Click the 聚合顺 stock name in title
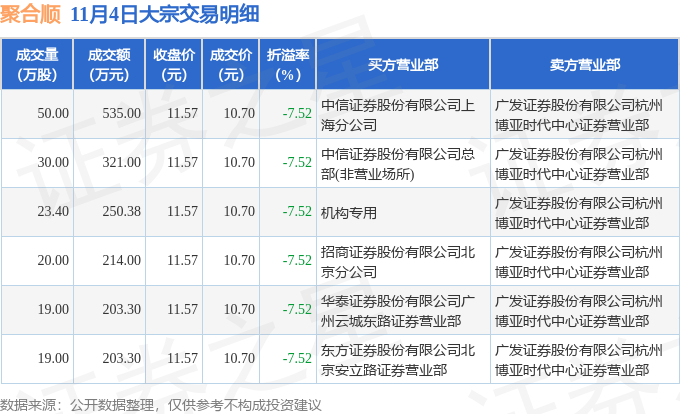The width and height of the screenshot is (680, 414). click(x=30, y=14)
